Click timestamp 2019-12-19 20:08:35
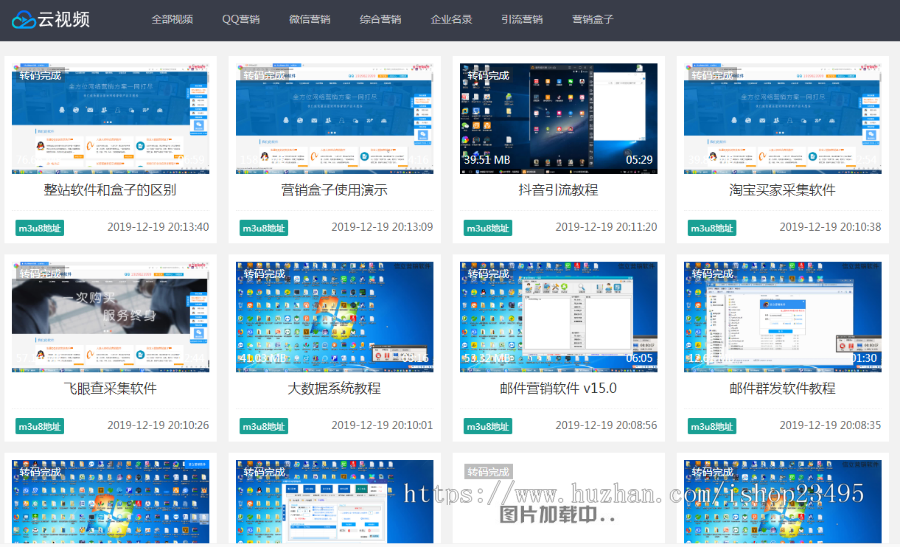 [x=830, y=425]
